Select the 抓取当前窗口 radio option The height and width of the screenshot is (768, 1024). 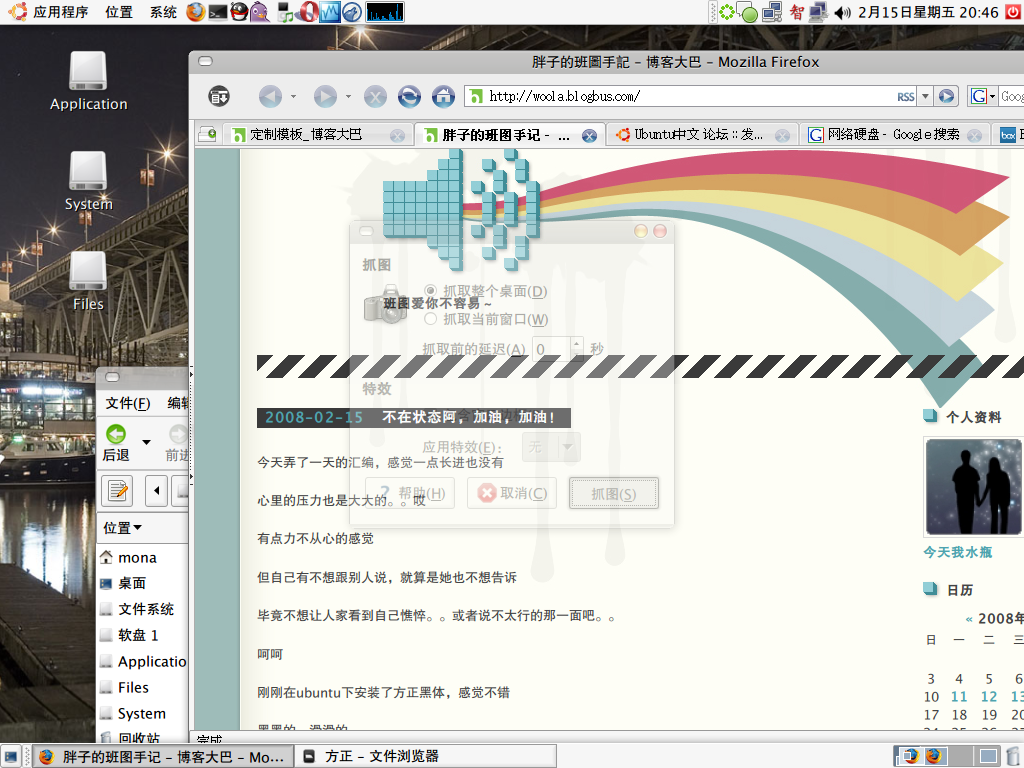430,319
